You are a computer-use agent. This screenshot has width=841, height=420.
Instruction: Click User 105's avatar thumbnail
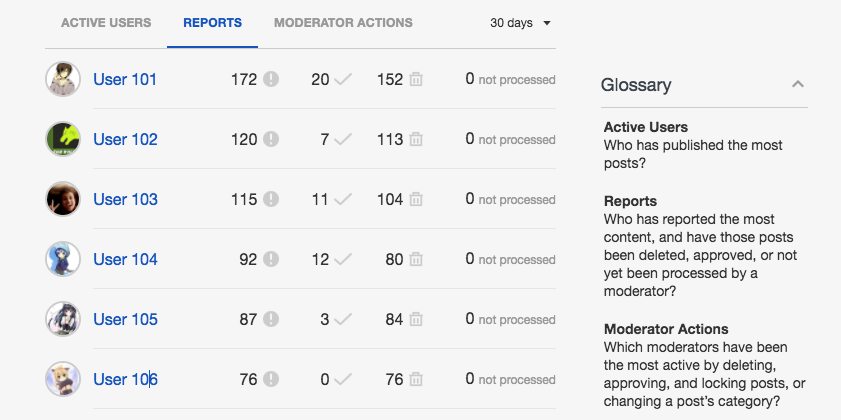[x=63, y=319]
